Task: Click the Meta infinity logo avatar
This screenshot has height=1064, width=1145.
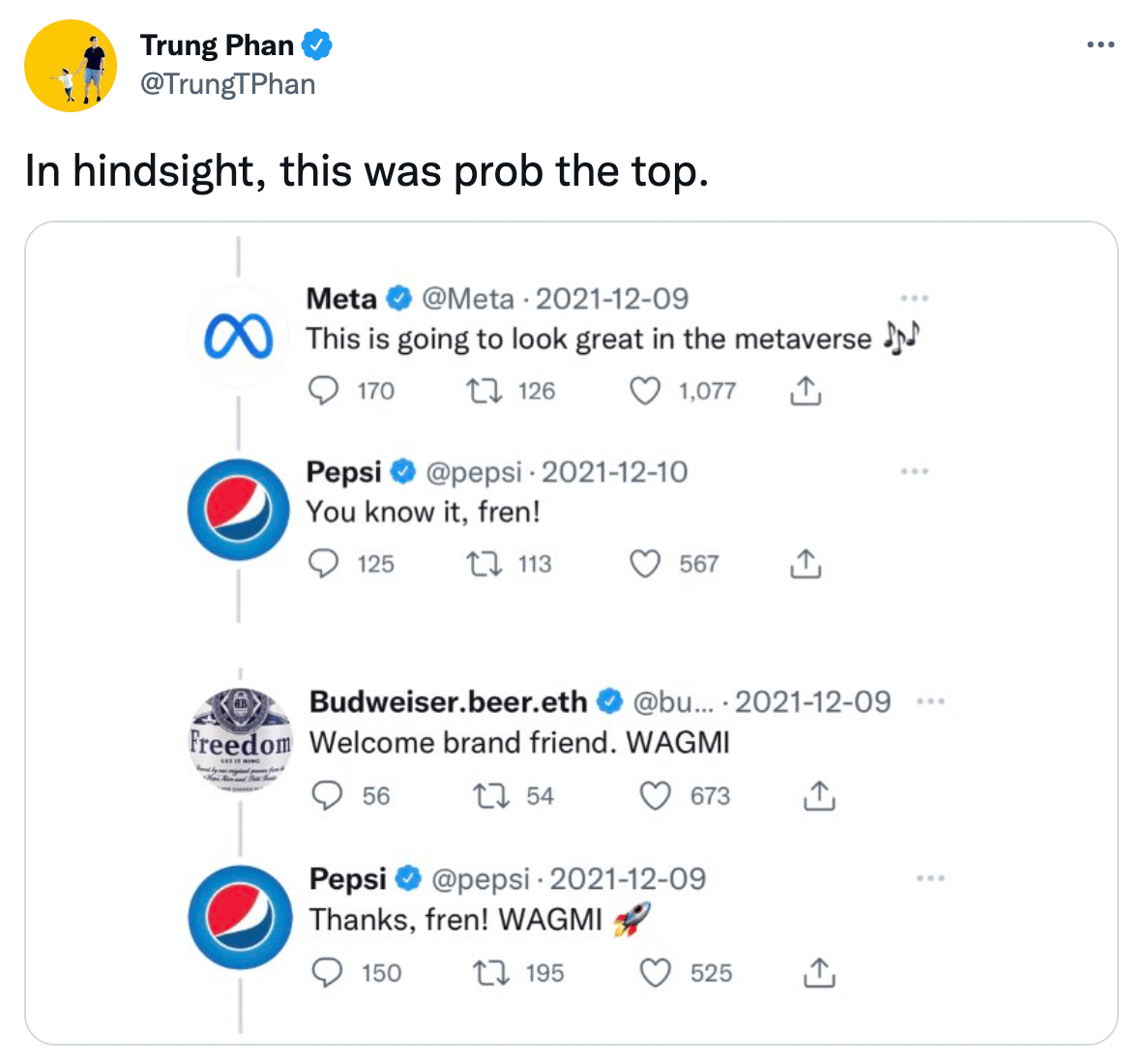Action: 238,338
